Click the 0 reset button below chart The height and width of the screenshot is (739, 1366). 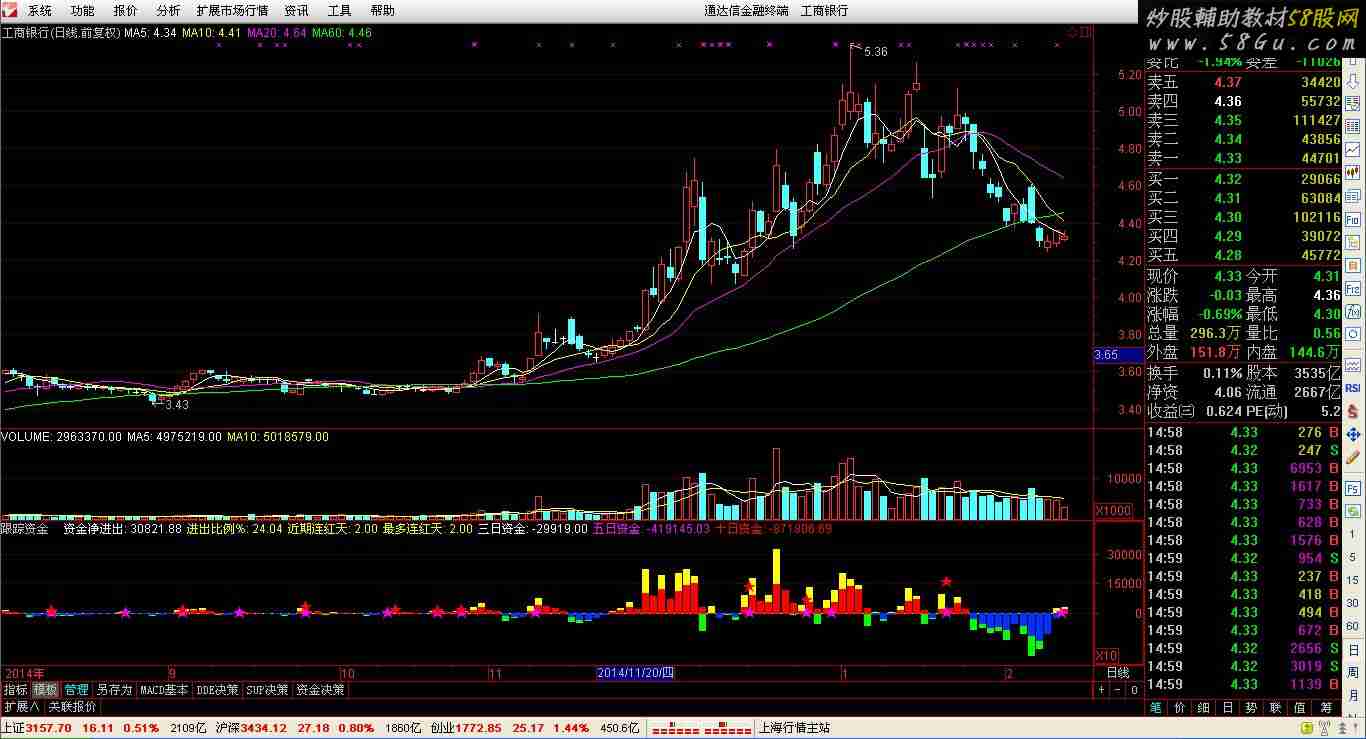pyautogui.click(x=1134, y=690)
